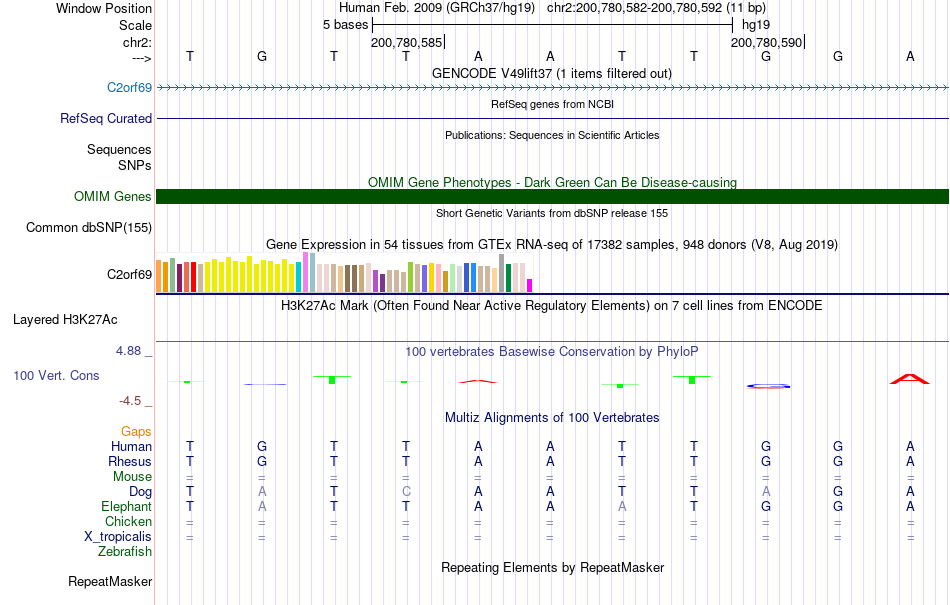This screenshot has height=605, width=950.
Task: Click the 200,780,585 position ruler marker
Action: click(x=407, y=42)
